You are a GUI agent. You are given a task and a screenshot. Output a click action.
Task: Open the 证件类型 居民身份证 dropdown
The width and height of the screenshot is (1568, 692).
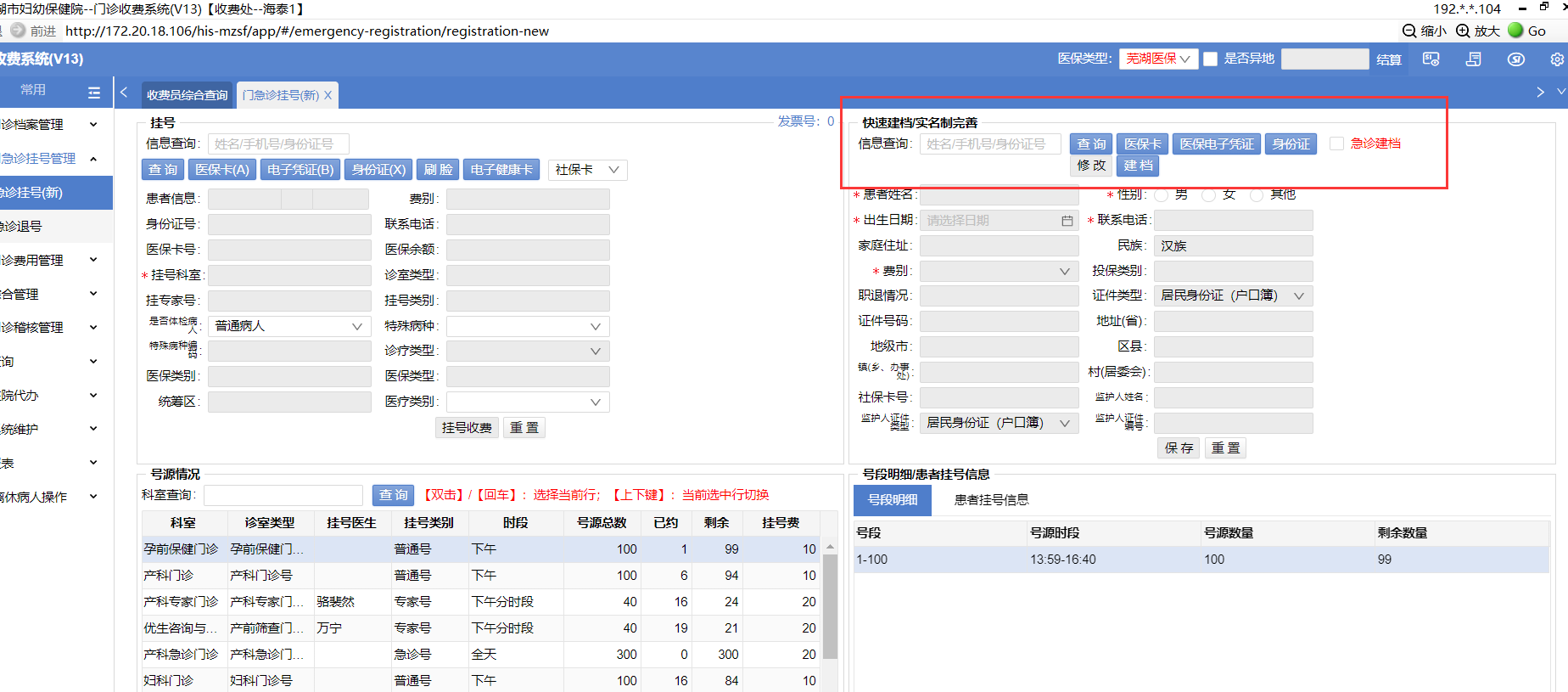pos(1232,295)
